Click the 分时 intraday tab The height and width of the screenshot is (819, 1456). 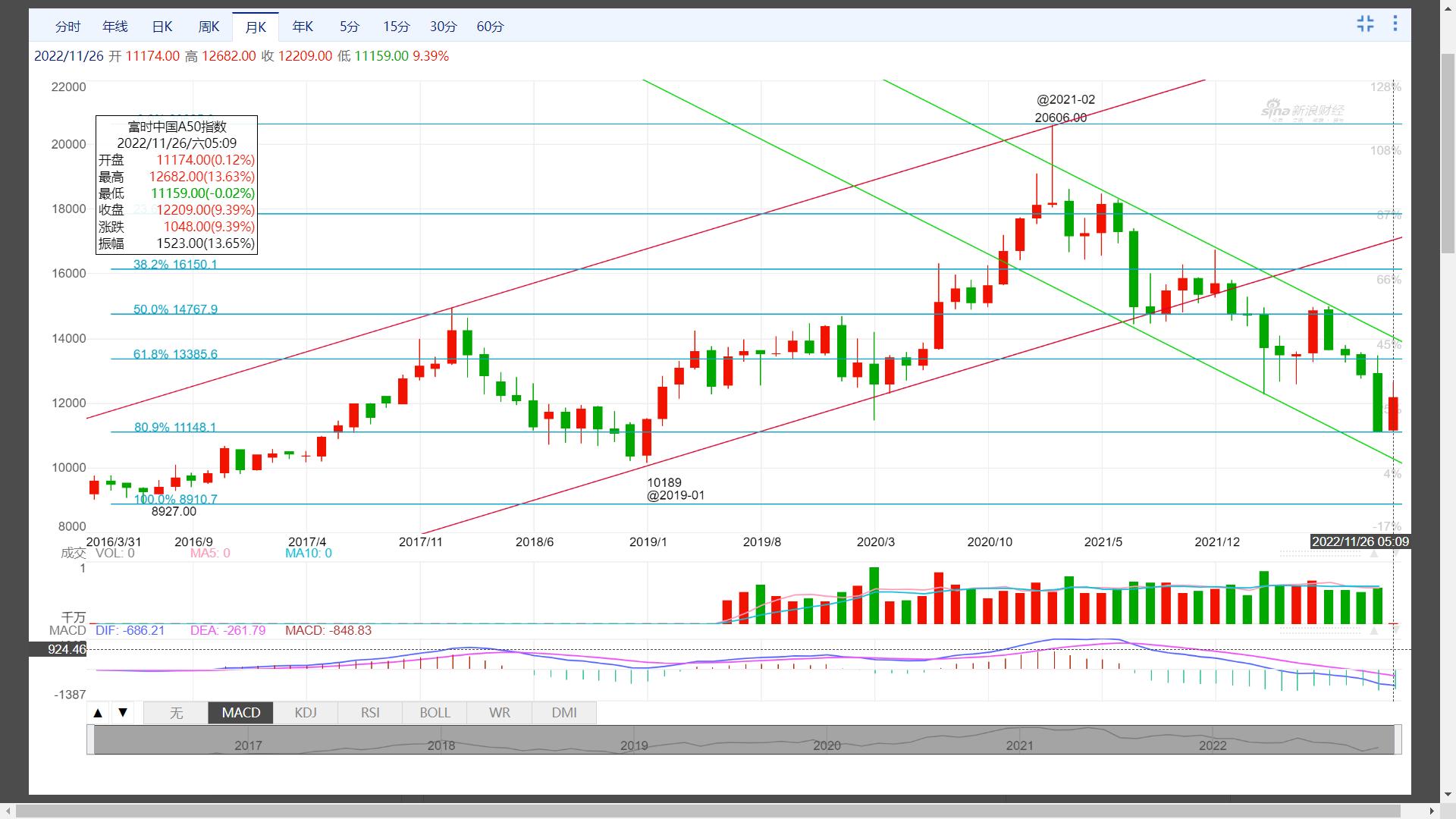67,27
